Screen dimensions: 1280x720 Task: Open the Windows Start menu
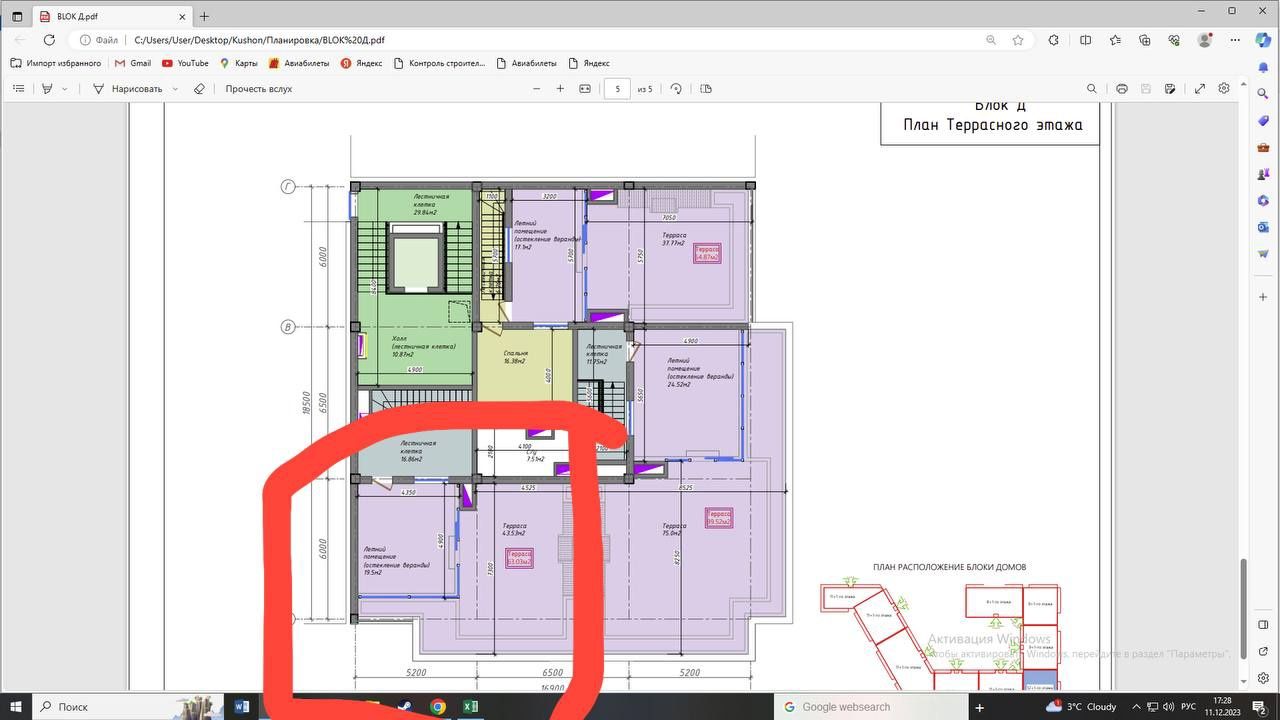pos(16,706)
